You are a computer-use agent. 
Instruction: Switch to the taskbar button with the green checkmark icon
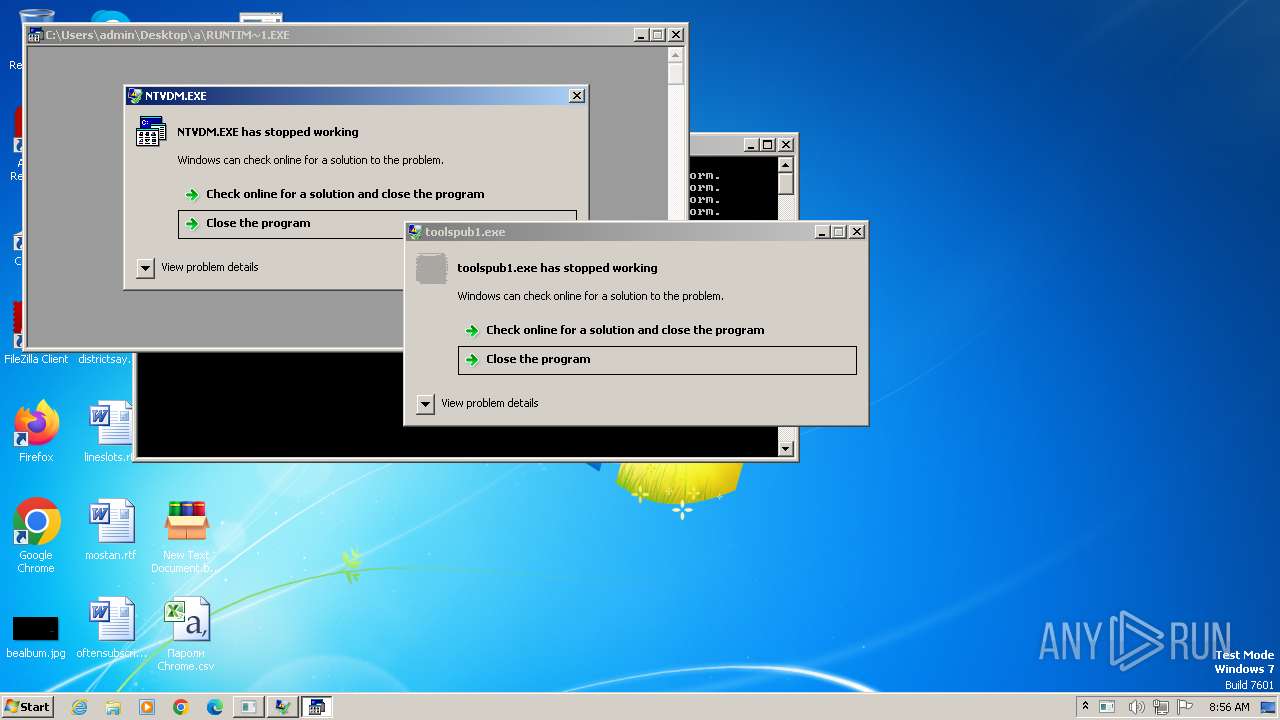tap(283, 707)
